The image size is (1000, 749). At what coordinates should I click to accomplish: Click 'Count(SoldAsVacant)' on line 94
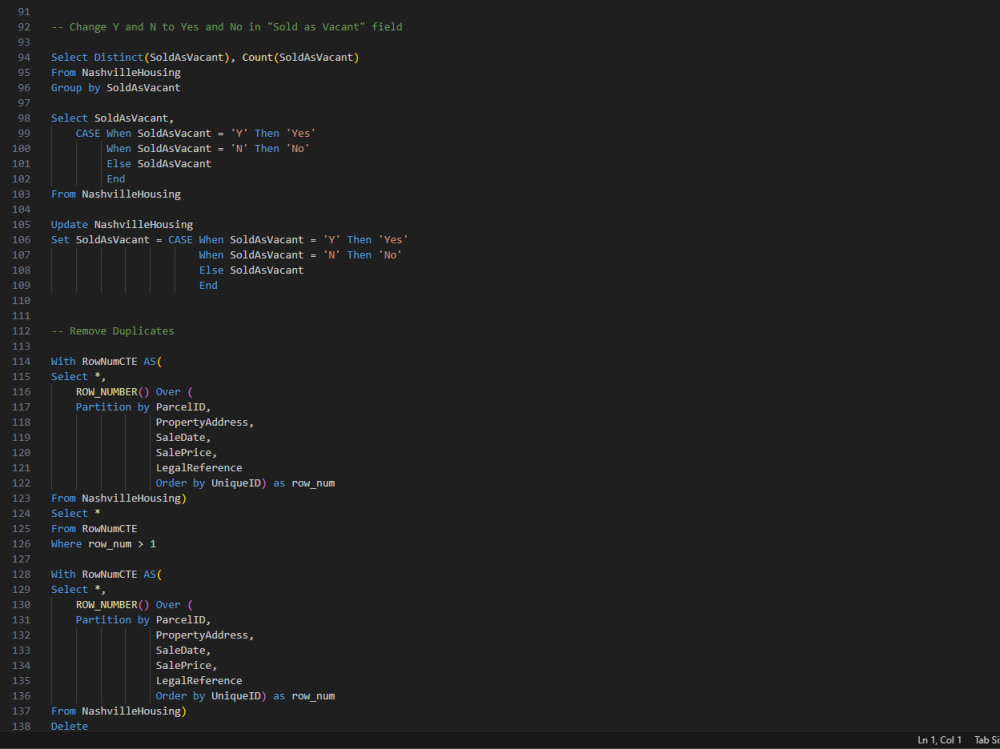coord(300,57)
